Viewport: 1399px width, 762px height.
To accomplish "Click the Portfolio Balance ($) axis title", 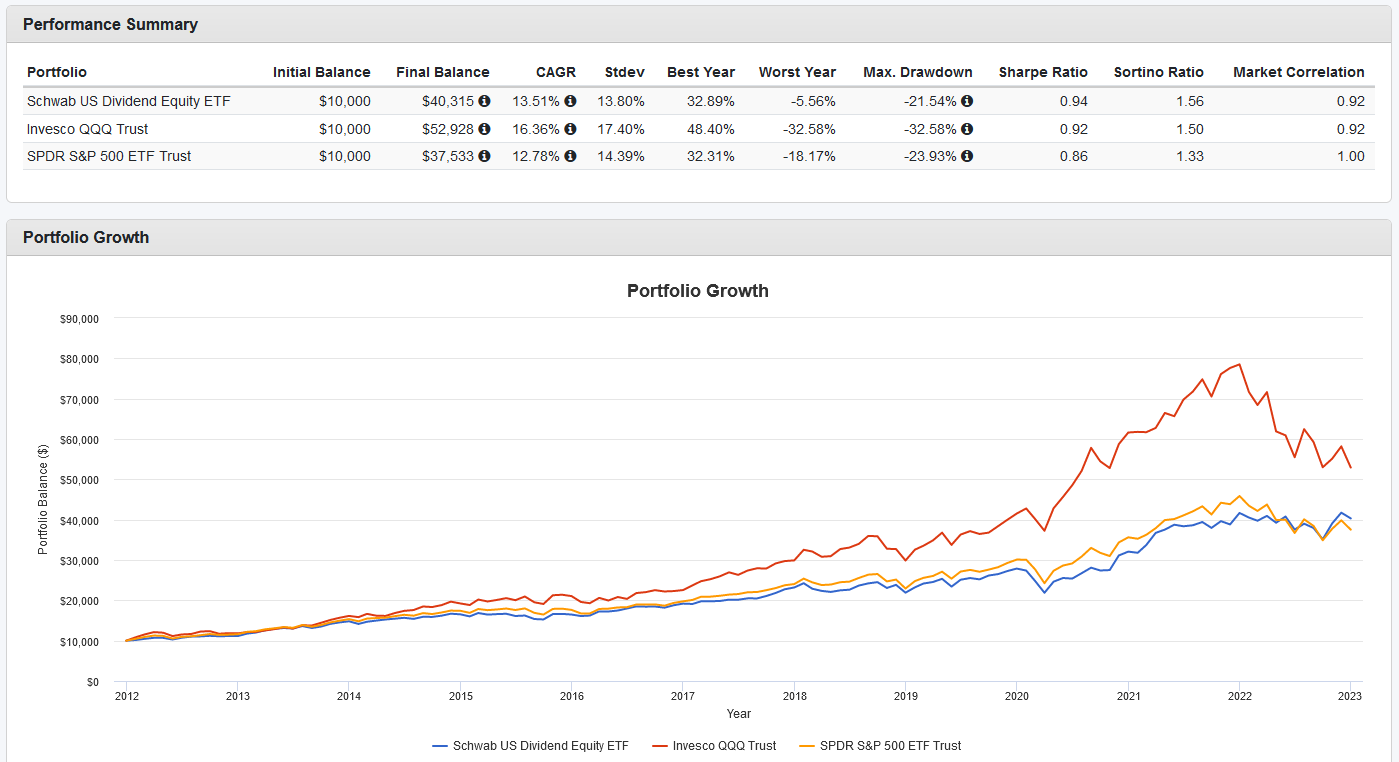I will point(43,500).
